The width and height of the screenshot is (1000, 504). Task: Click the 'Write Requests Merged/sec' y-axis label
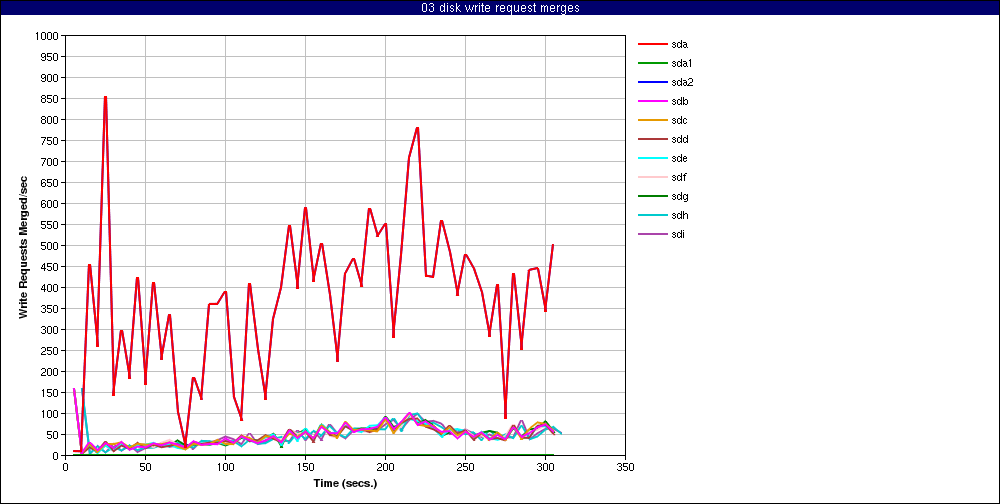[x=23, y=245]
